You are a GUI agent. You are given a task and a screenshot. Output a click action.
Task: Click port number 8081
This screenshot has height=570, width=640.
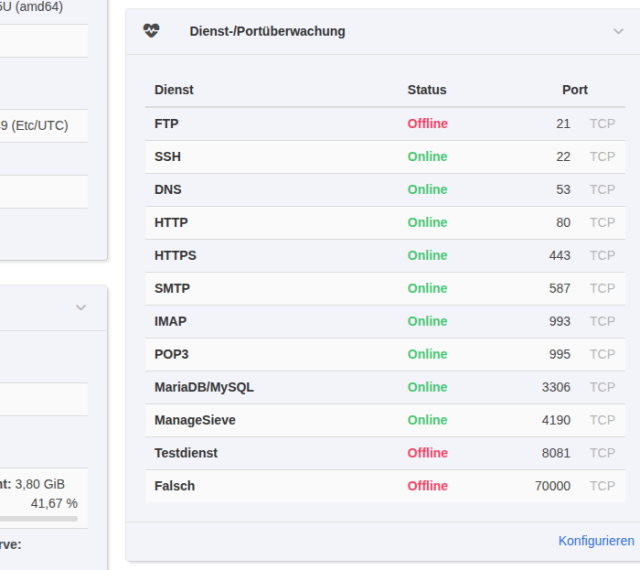click(x=556, y=453)
